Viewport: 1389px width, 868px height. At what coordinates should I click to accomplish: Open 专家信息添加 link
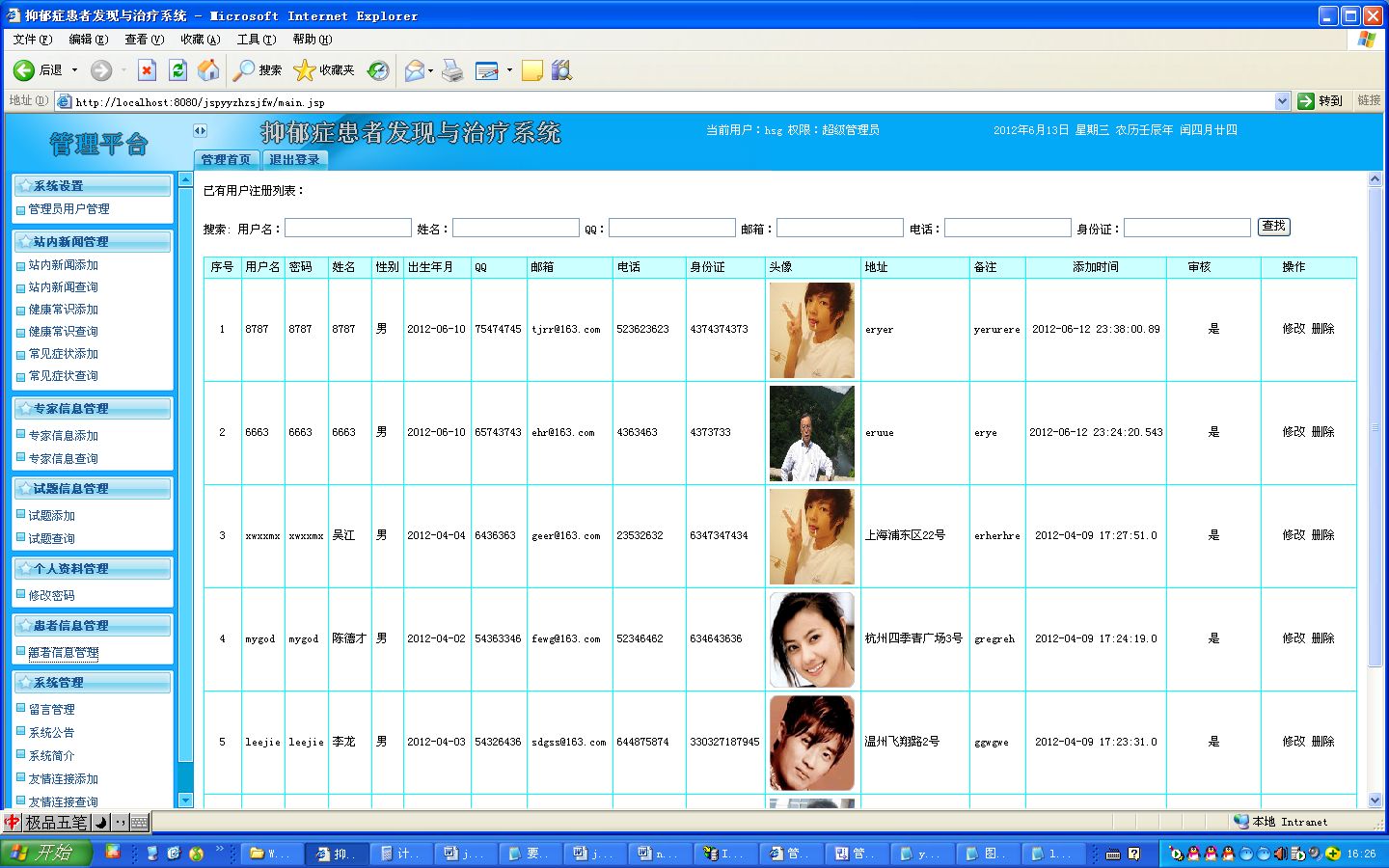point(63,436)
